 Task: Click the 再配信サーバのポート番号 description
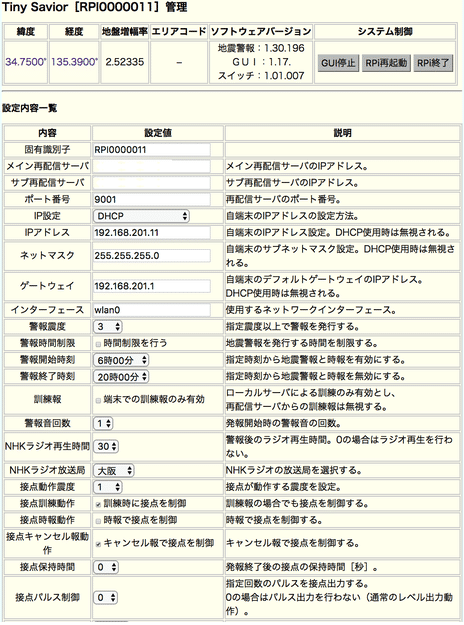point(283,199)
